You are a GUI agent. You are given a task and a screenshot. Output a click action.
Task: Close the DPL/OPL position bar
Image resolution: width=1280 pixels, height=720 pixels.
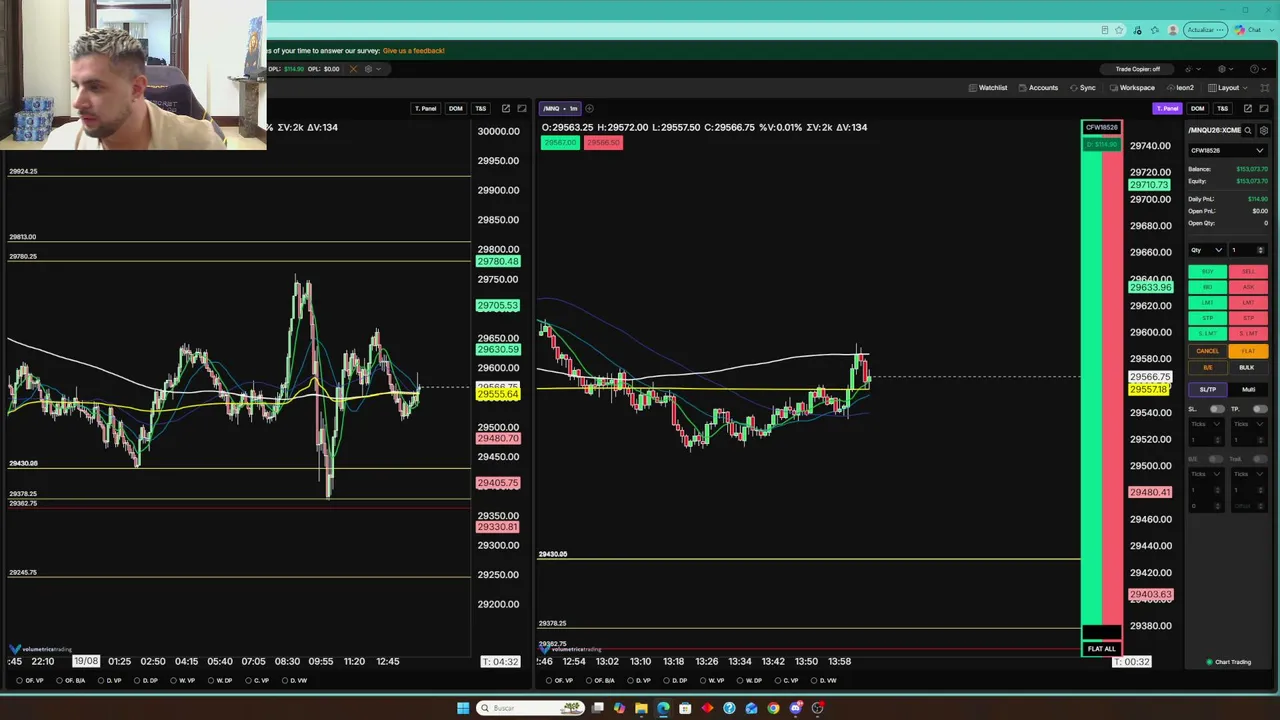pyautogui.click(x=352, y=69)
